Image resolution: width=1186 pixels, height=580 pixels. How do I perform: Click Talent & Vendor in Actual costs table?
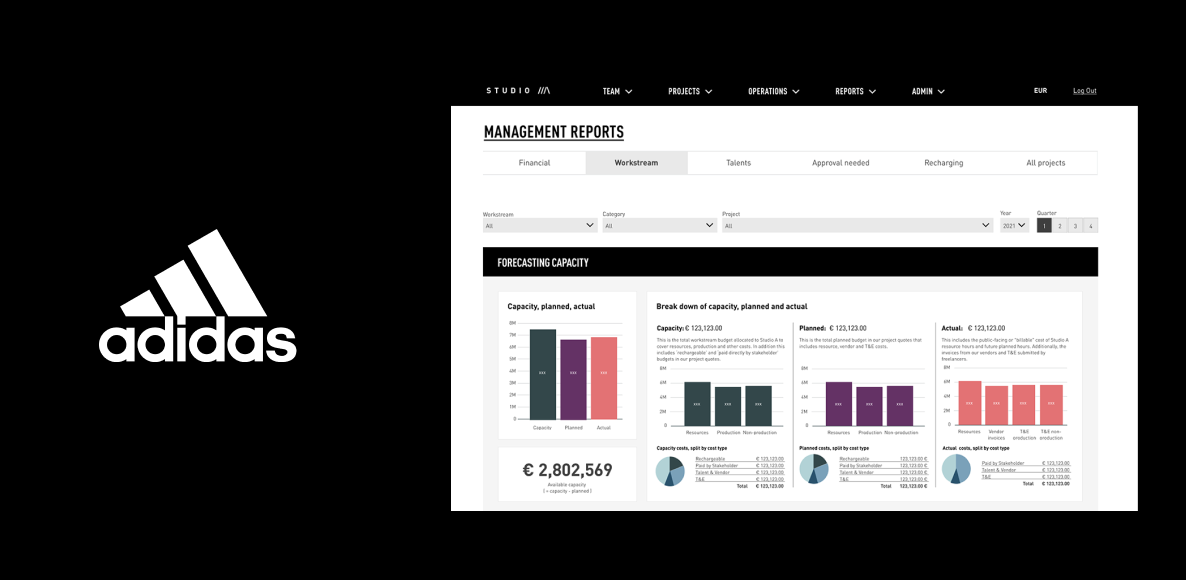coord(1026,470)
